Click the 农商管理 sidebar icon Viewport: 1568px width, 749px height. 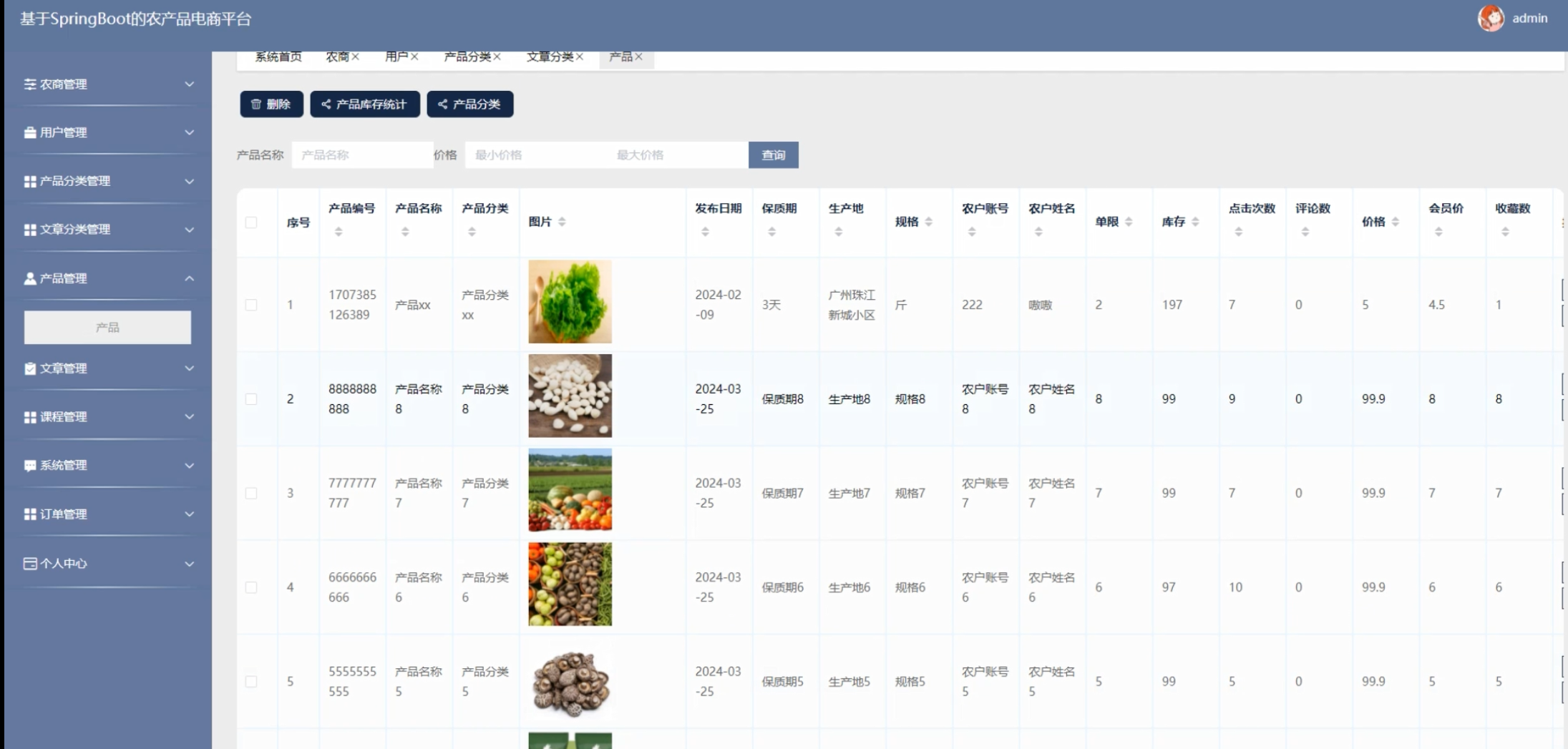[30, 84]
